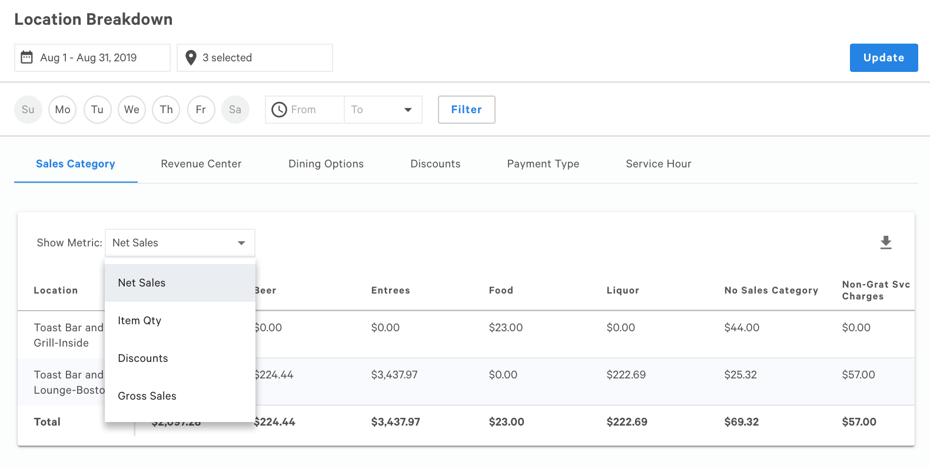
Task: Click the calendar icon in date field
Action: [27, 58]
